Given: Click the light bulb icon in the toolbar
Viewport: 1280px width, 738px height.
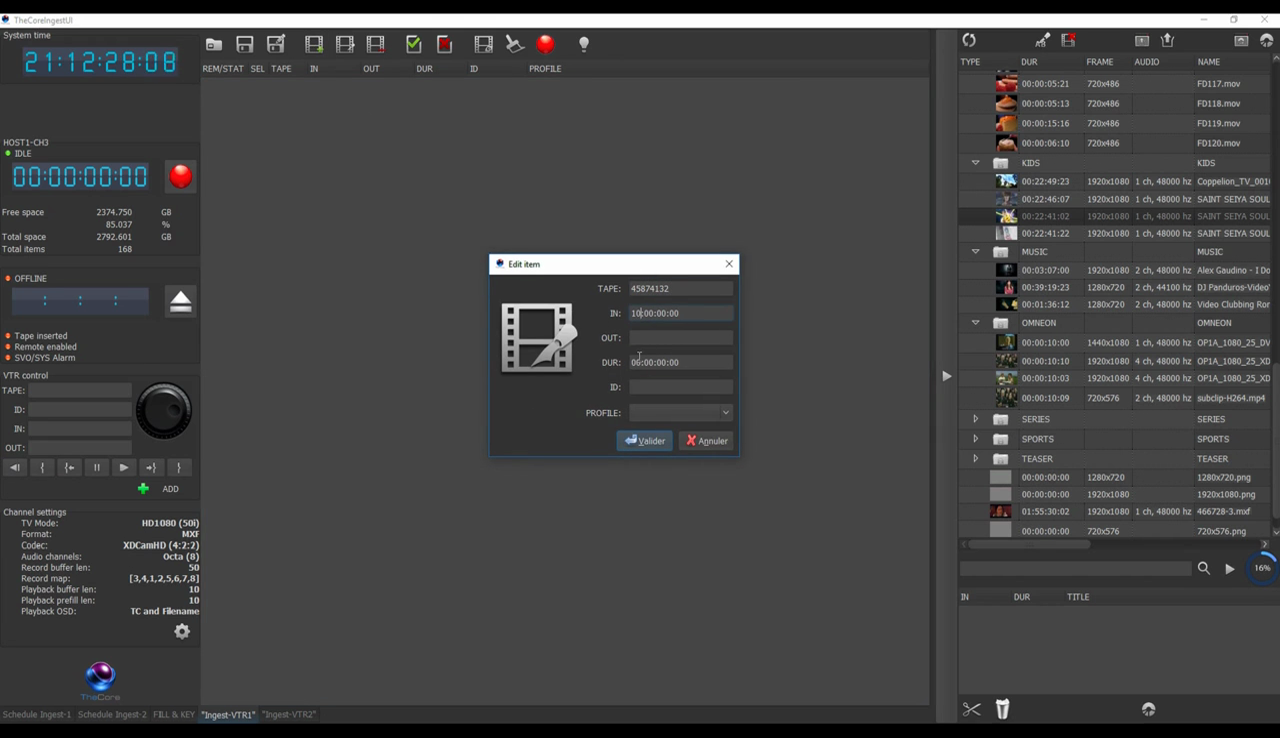Looking at the screenshot, I should coord(584,44).
